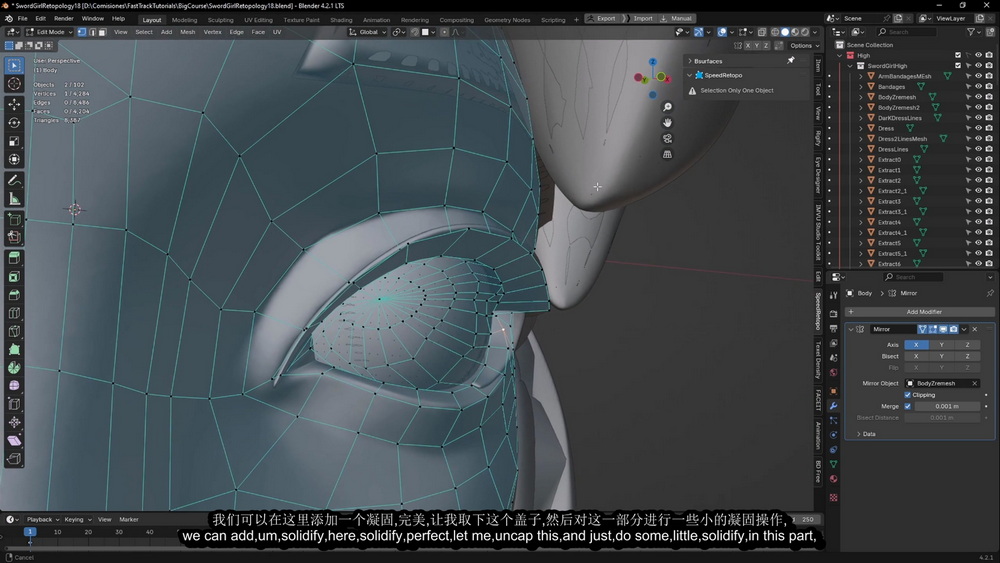Hide the Bandages object in outliner

[x=978, y=87]
